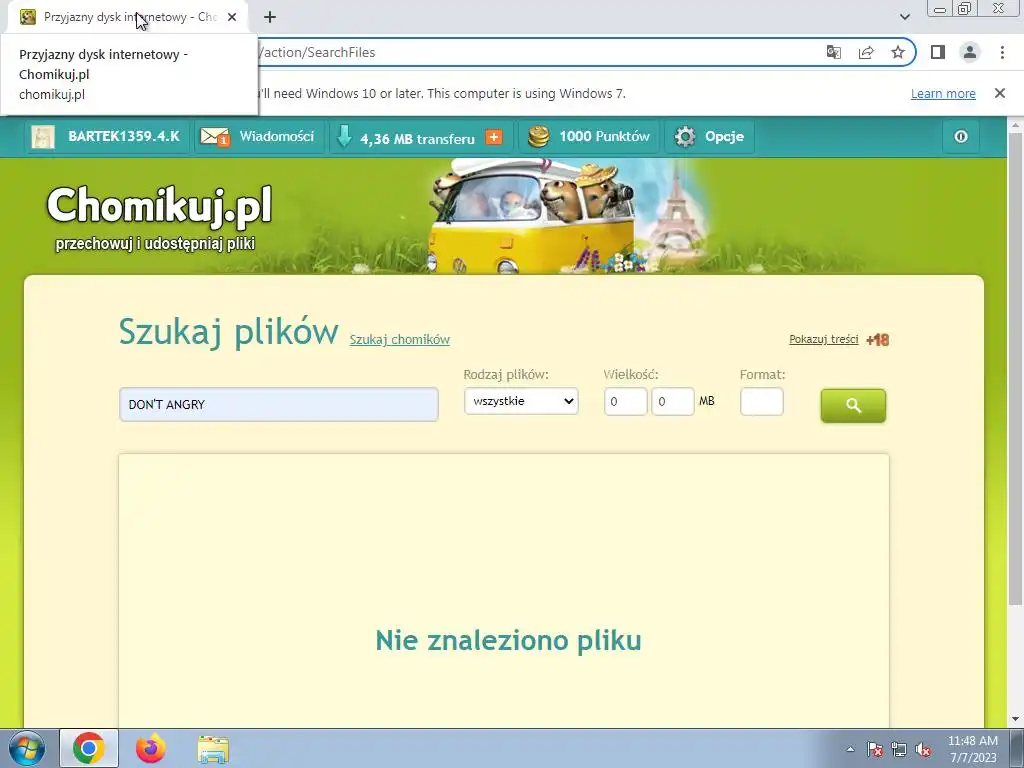
Task: Click the minimum Wielkość size field
Action: pos(626,402)
